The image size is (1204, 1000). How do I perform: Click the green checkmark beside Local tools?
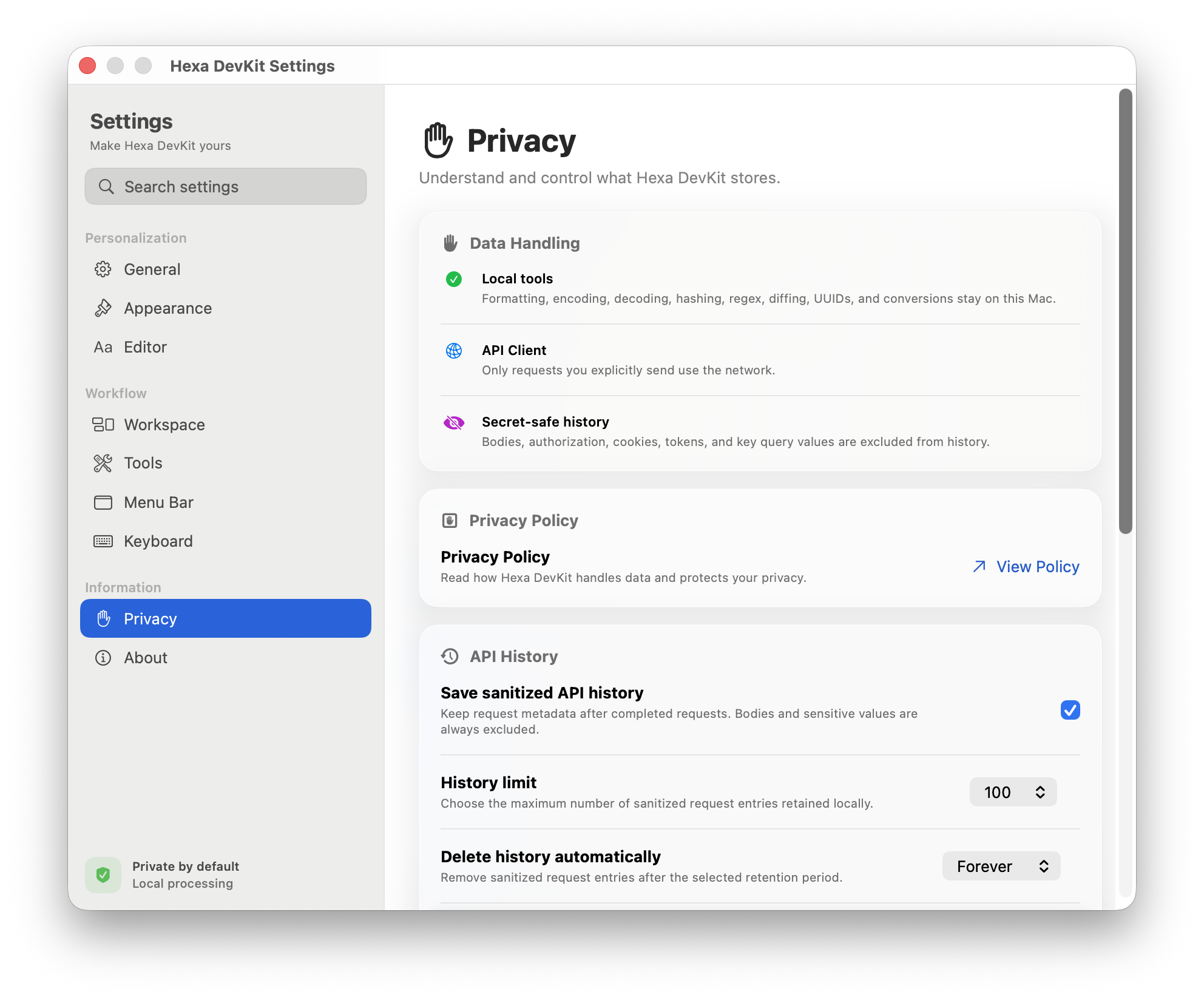click(454, 279)
